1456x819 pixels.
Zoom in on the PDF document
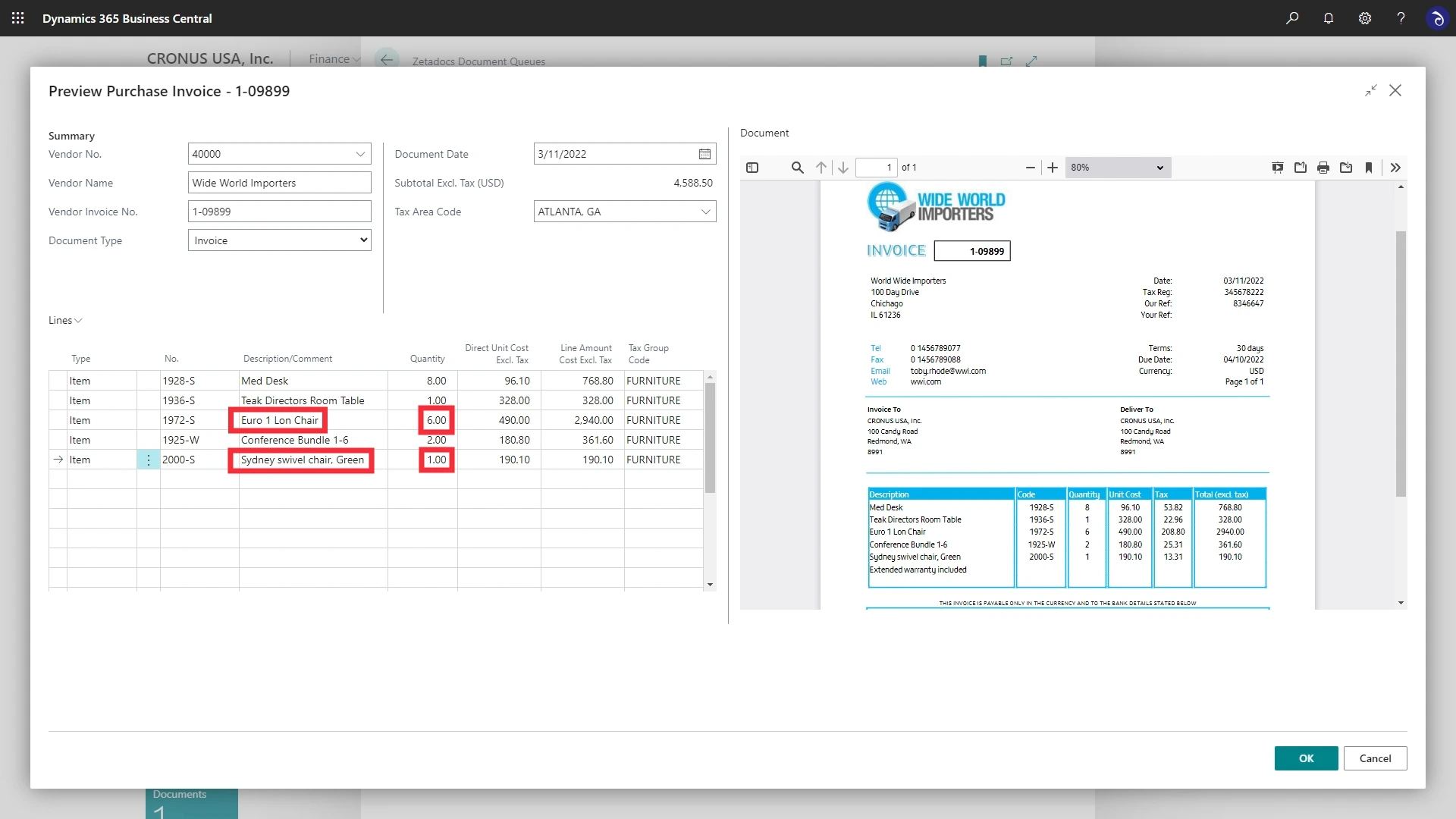(x=1053, y=168)
